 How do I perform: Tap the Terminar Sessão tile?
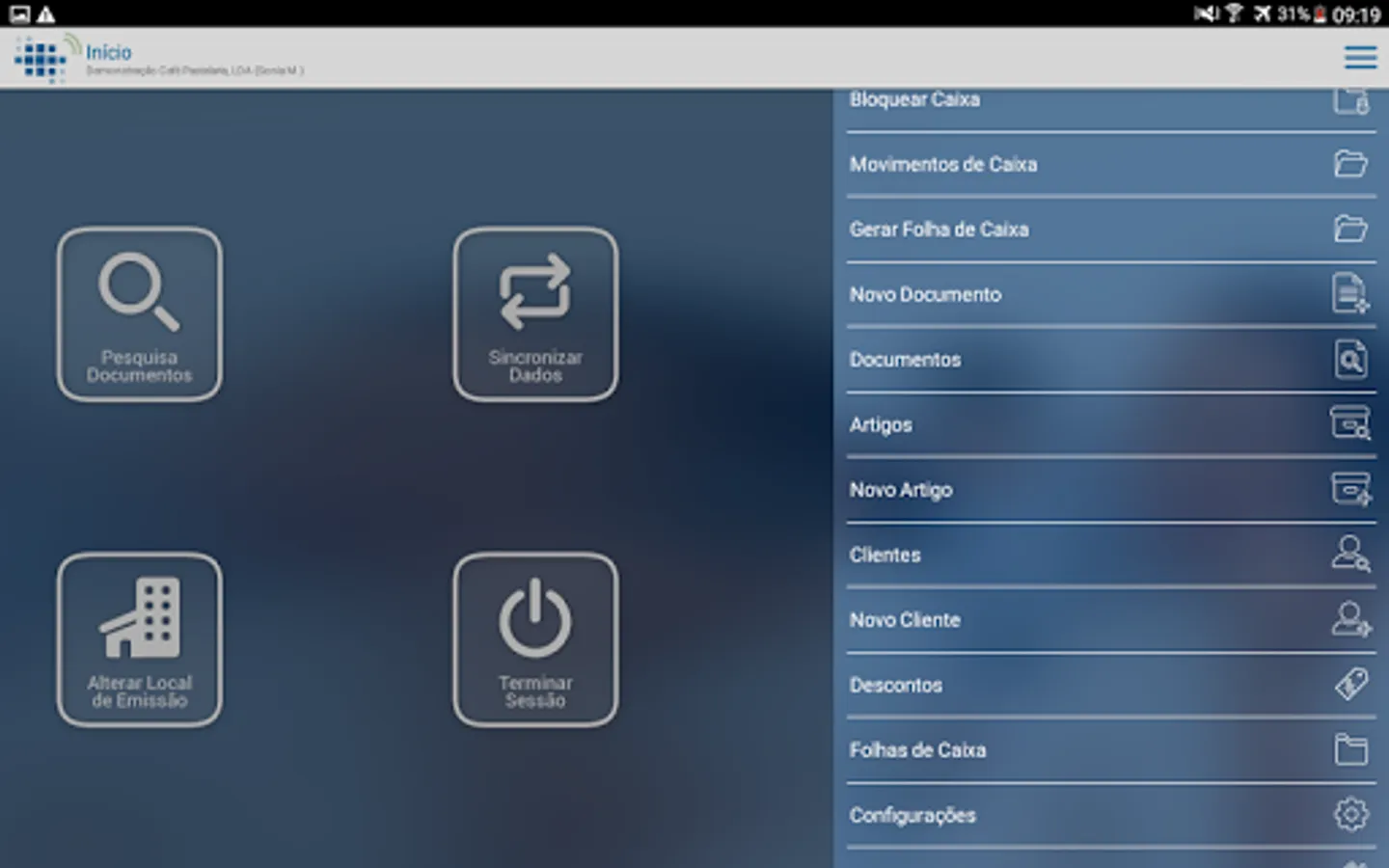(535, 639)
